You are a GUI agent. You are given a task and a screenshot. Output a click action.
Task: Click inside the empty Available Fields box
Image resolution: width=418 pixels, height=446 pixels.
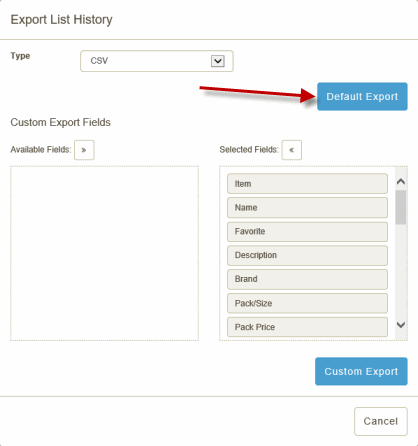[104, 253]
